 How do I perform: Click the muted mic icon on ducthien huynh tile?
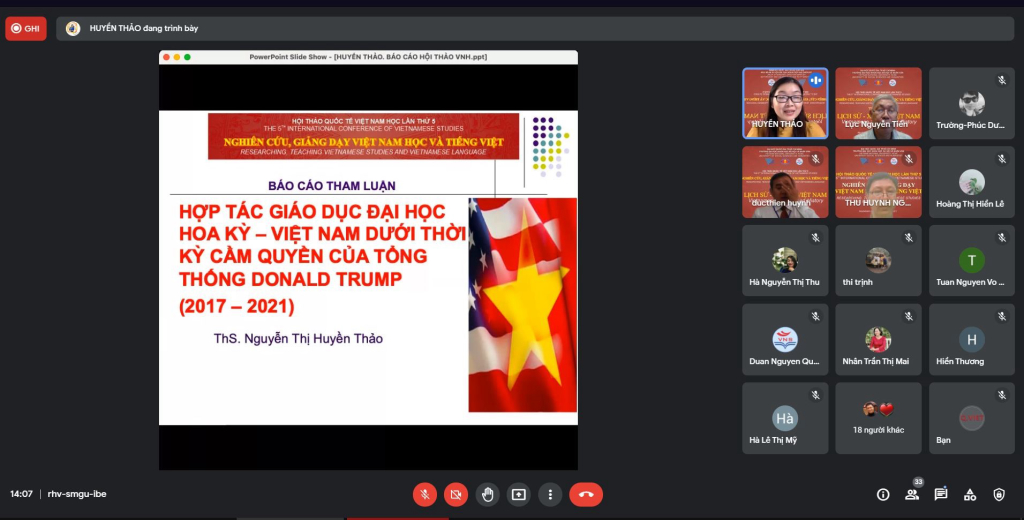coord(815,159)
